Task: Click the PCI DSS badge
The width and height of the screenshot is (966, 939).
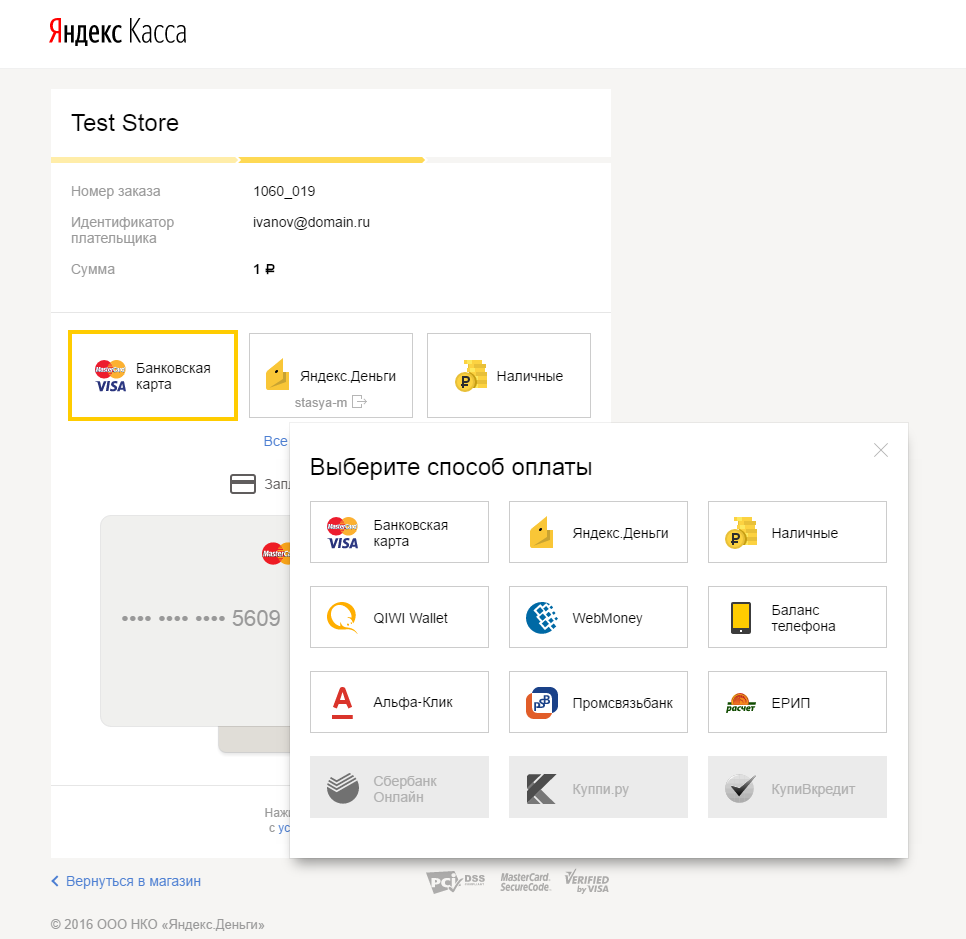Action: point(455,882)
